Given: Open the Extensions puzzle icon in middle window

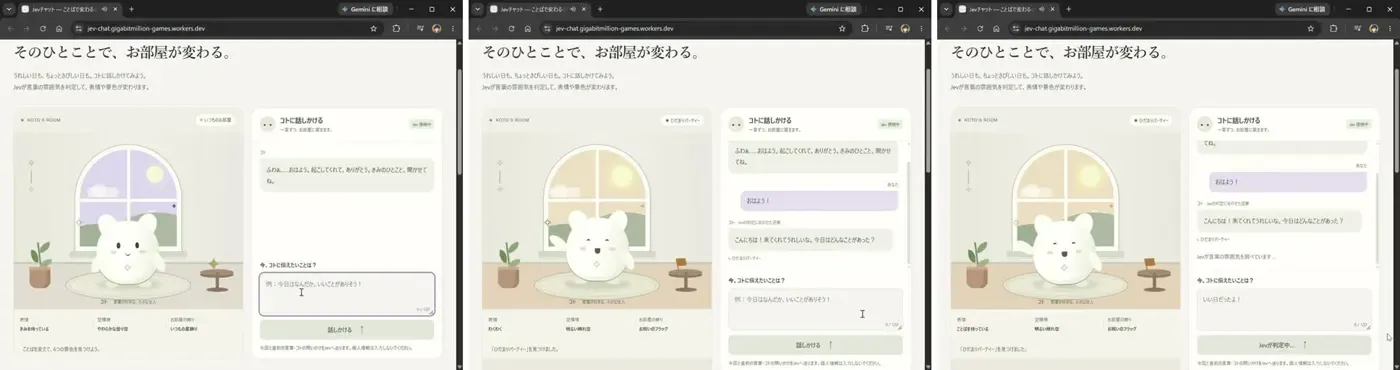Looking at the screenshot, I should click(865, 28).
